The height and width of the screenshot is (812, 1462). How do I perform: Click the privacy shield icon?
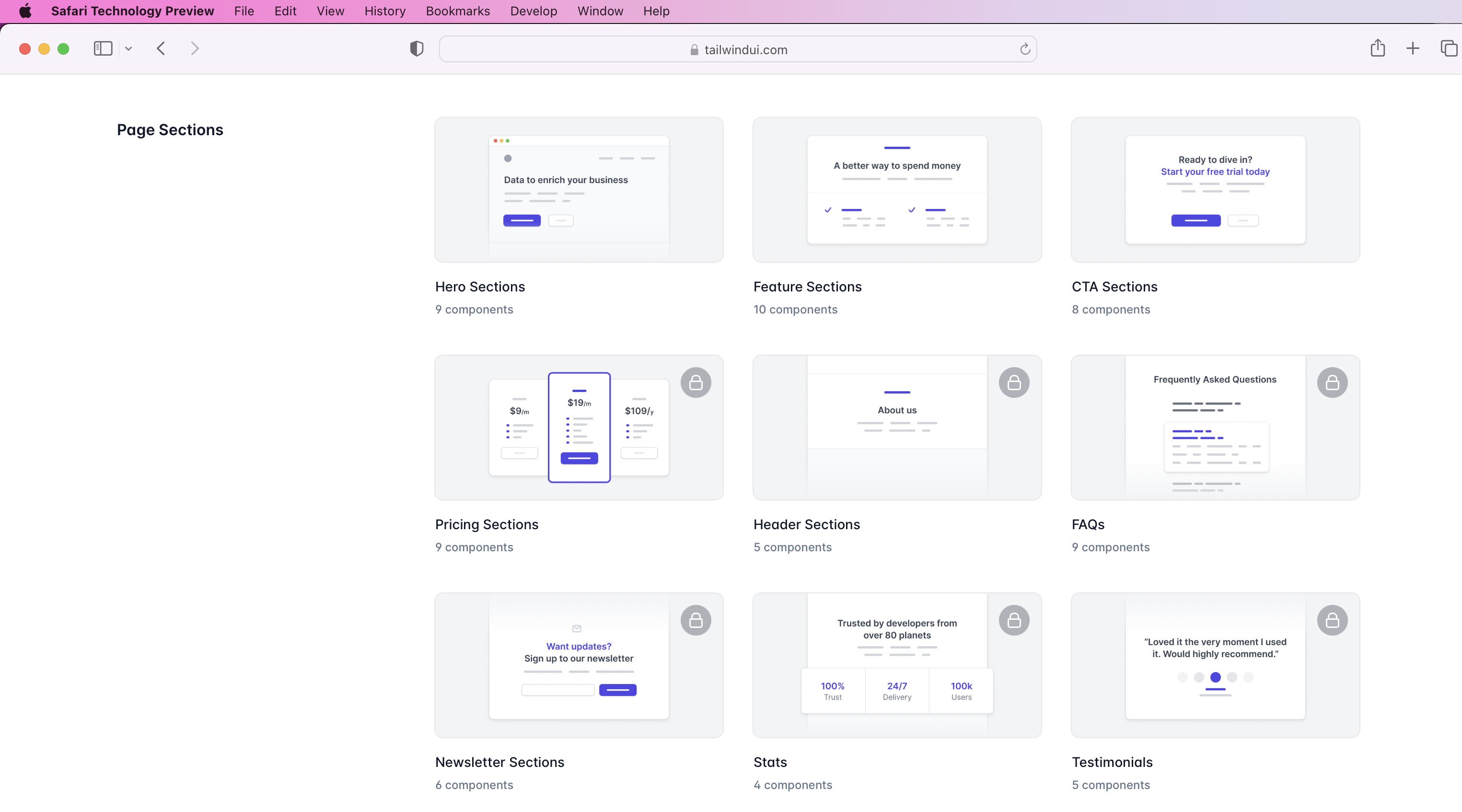(x=417, y=49)
